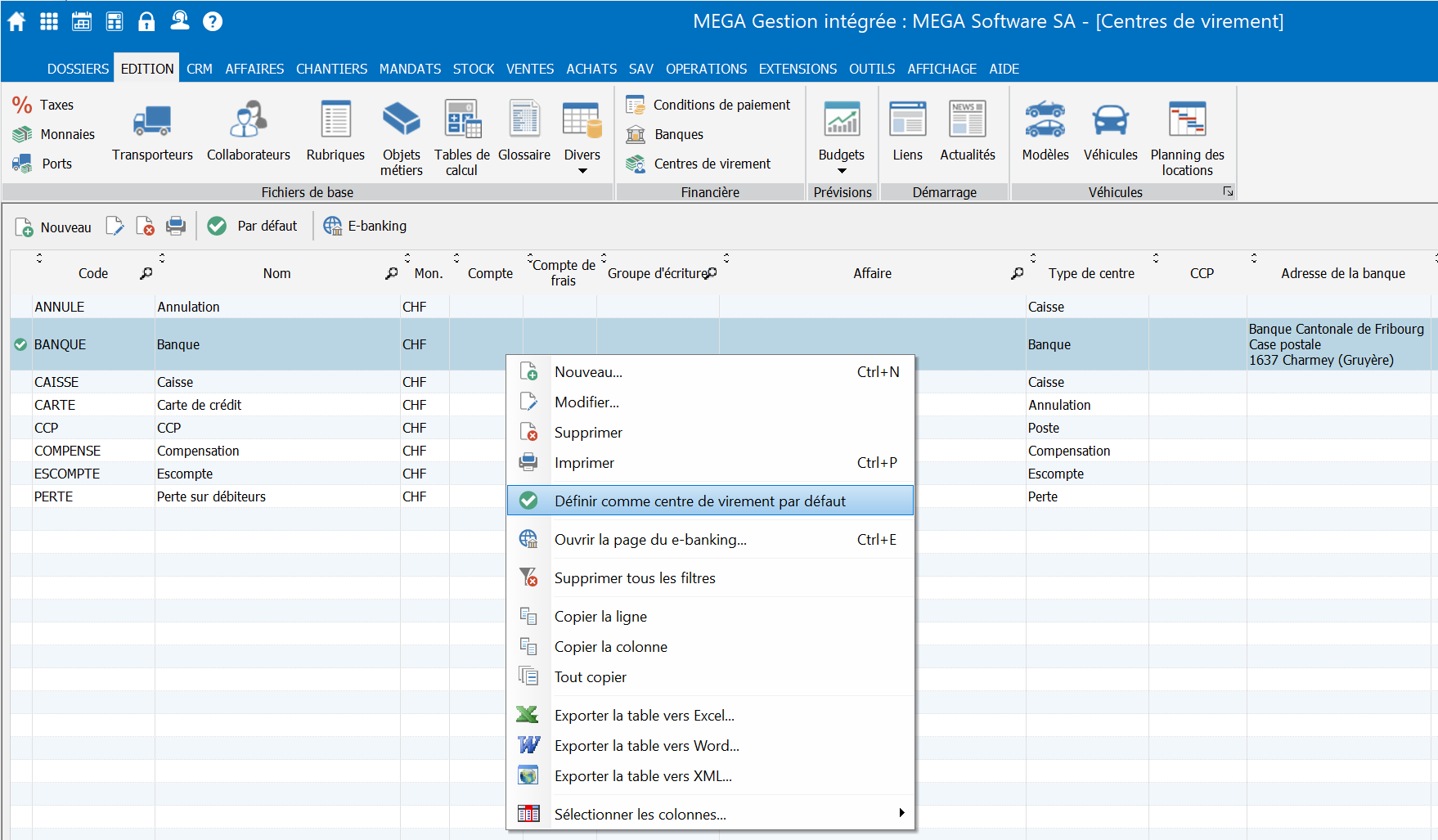Open the Transporteurs truck icon
The image size is (1438, 840).
tap(152, 131)
